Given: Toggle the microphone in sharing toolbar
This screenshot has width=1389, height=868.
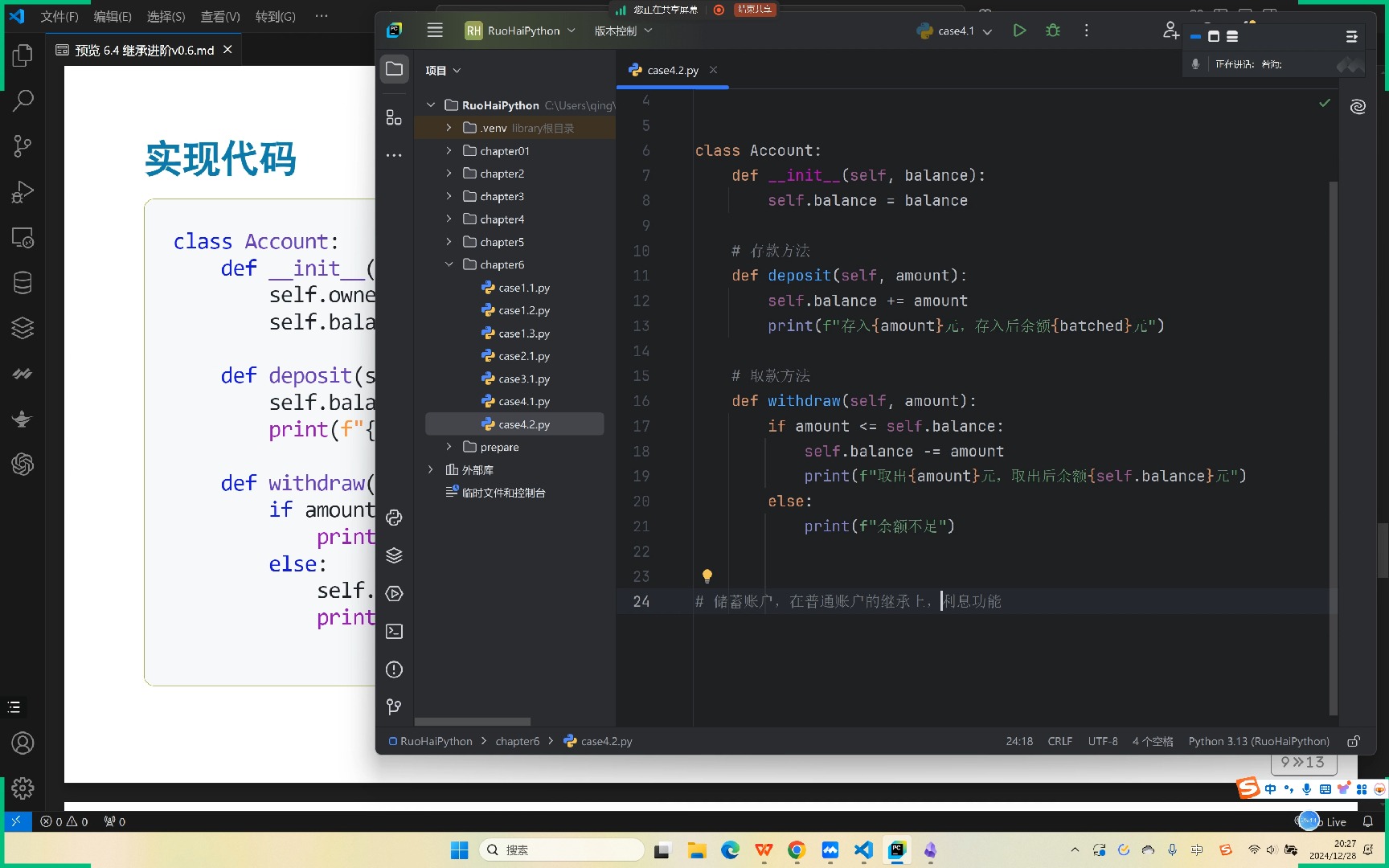Looking at the screenshot, I should tap(1195, 64).
